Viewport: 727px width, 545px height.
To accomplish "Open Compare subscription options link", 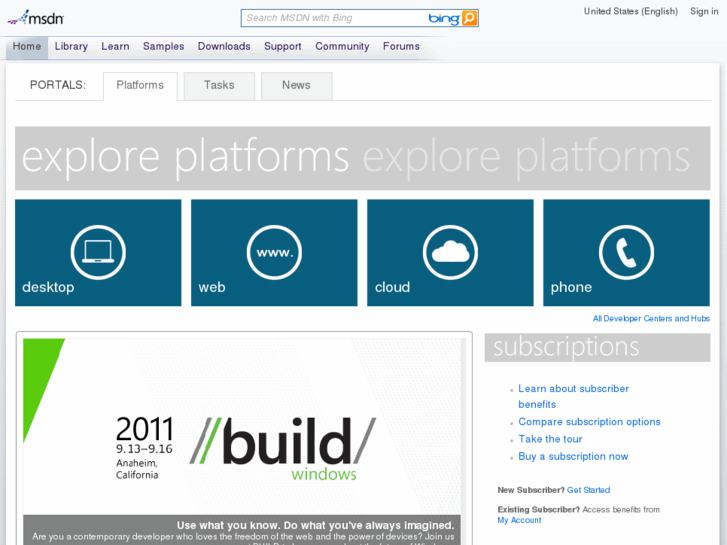I will click(x=589, y=422).
